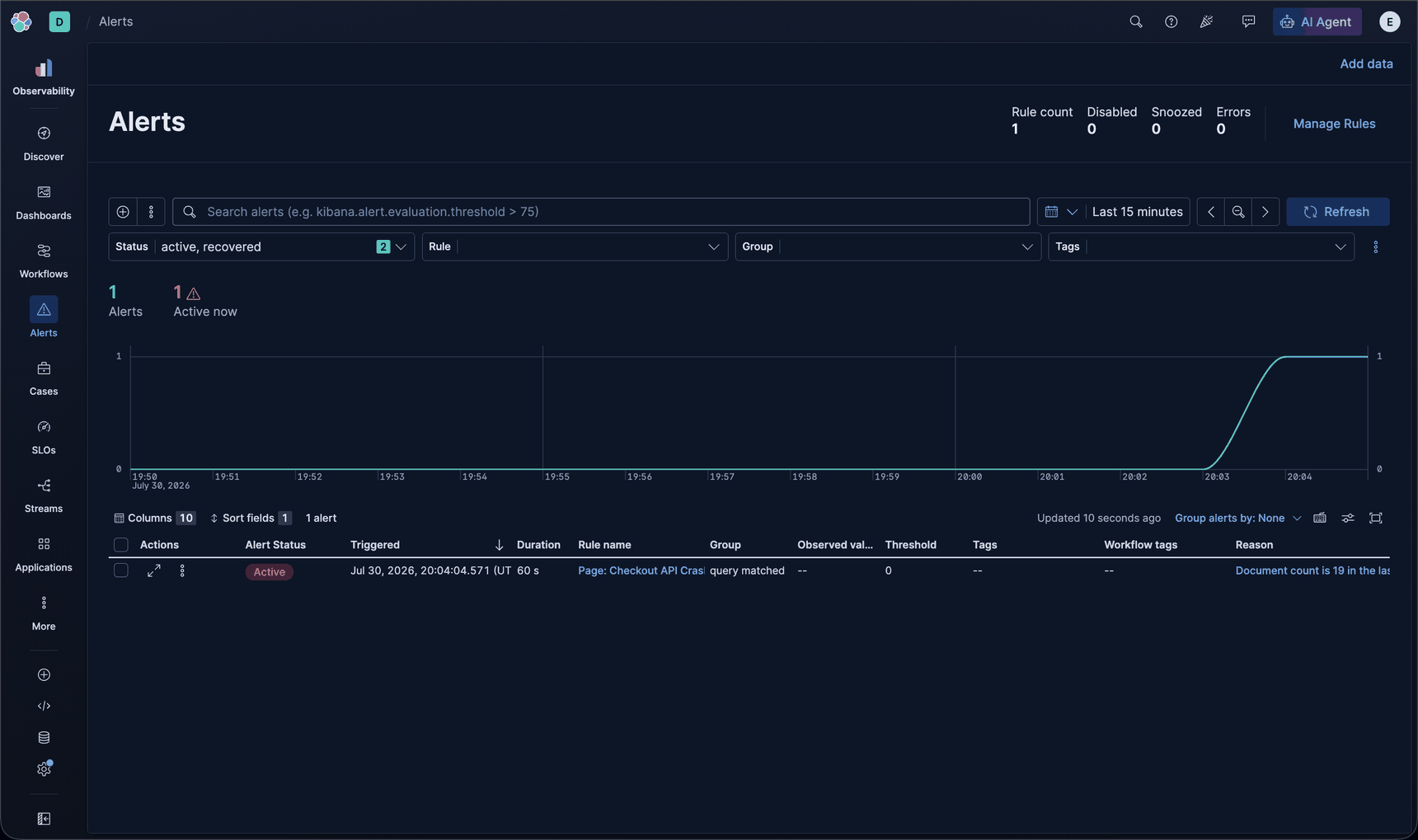Open the Columns selector
Viewport: 1418px width, 840px height.
pyautogui.click(x=154, y=518)
